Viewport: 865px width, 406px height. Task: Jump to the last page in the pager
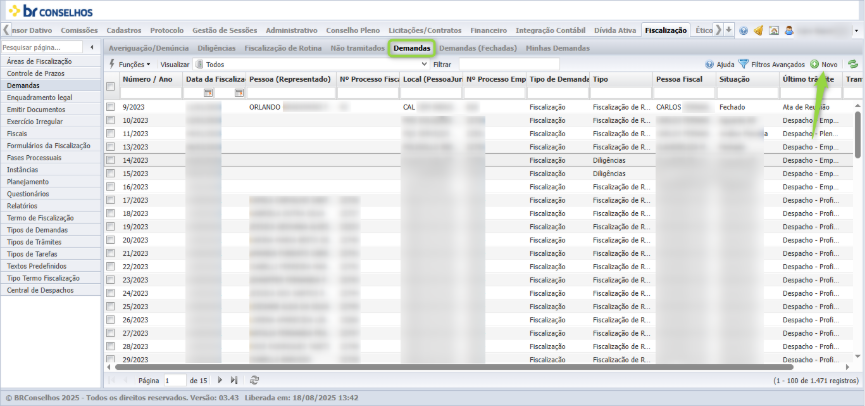(x=234, y=380)
